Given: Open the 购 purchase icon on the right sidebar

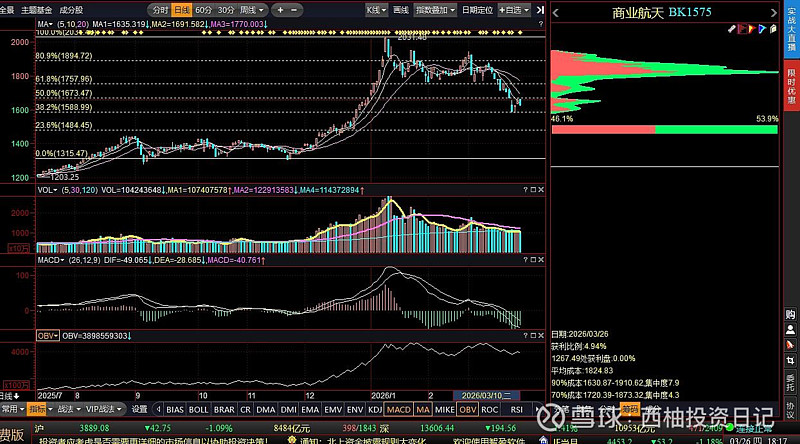Looking at the screenshot, I should click(x=790, y=315).
